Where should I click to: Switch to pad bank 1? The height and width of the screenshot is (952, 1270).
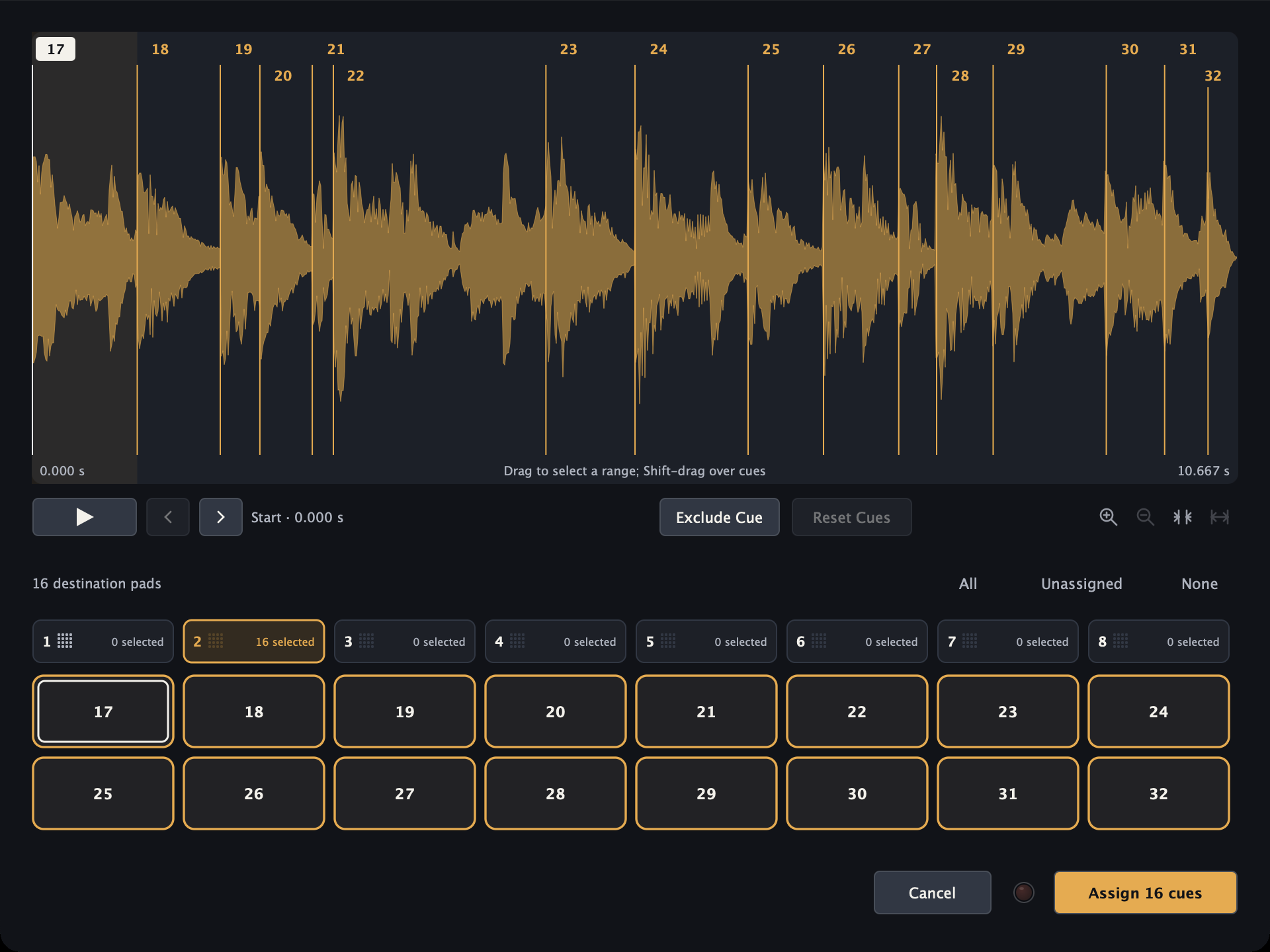pyautogui.click(x=103, y=641)
